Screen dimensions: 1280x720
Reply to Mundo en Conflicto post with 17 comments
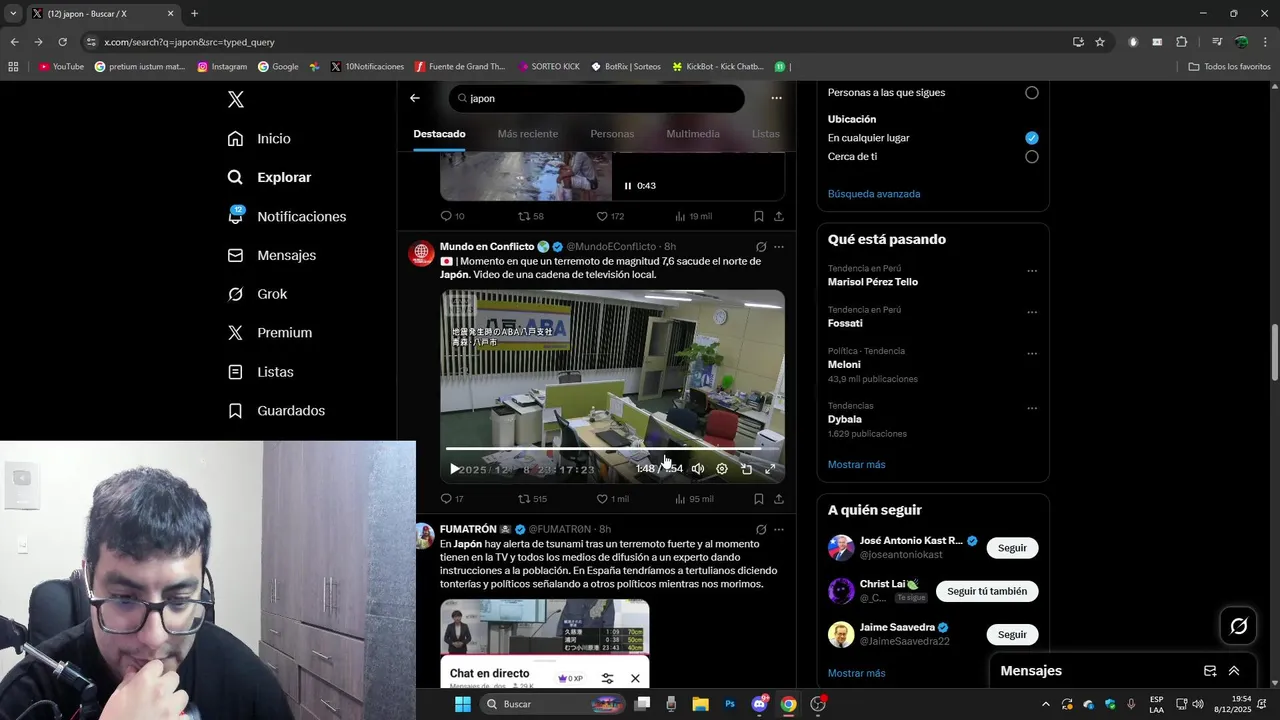coord(452,499)
